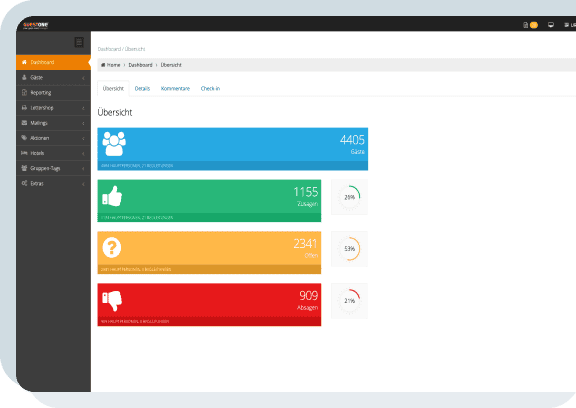Click the thumbs-down Absagen icon

[112, 301]
